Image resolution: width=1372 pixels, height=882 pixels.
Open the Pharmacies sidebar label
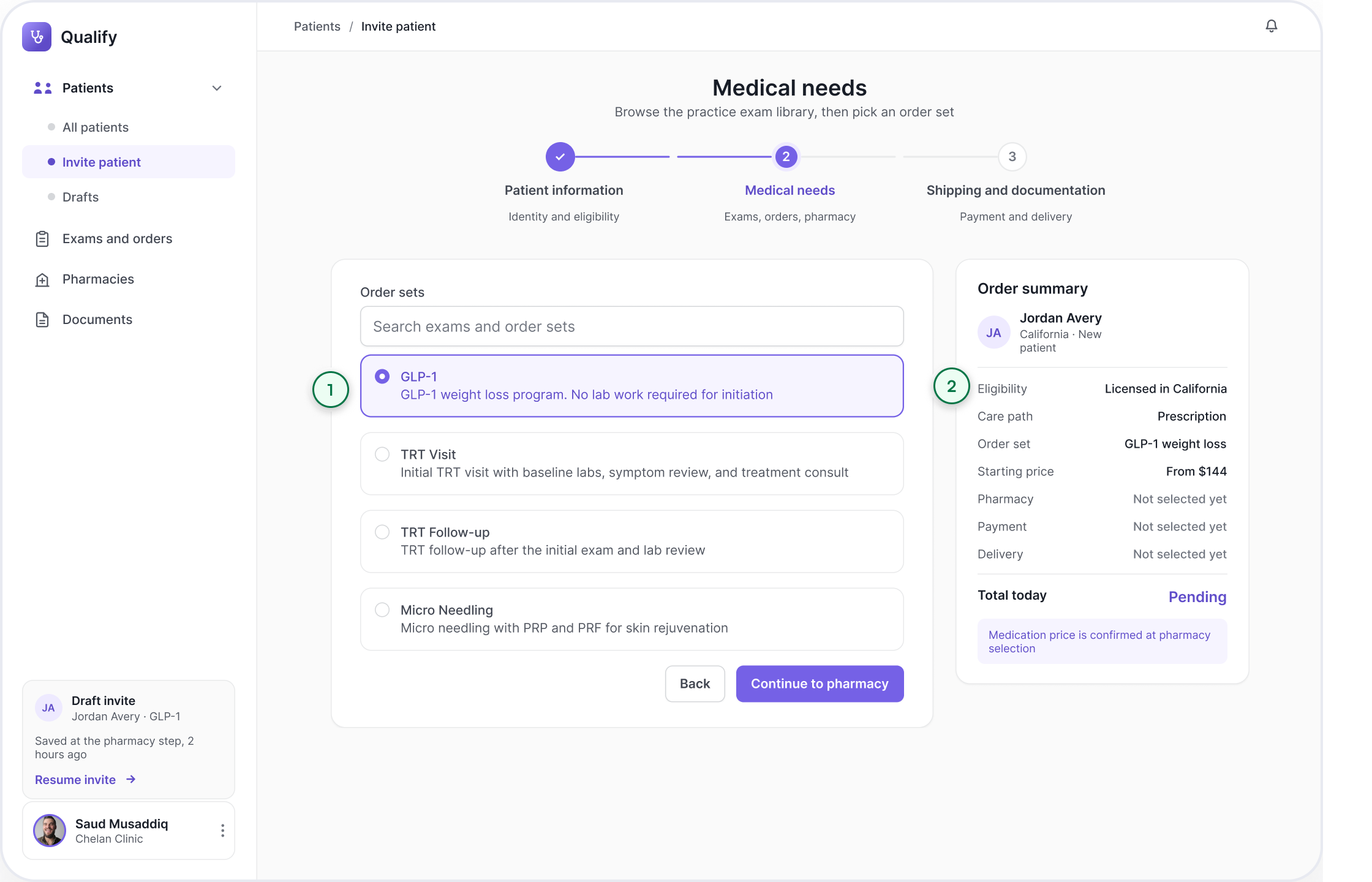click(98, 279)
